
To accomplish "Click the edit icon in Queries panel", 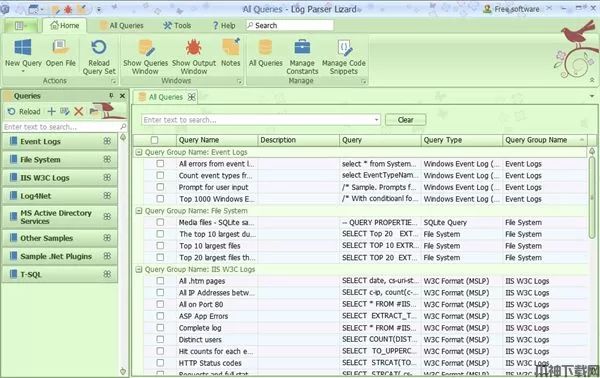I will click(x=65, y=111).
